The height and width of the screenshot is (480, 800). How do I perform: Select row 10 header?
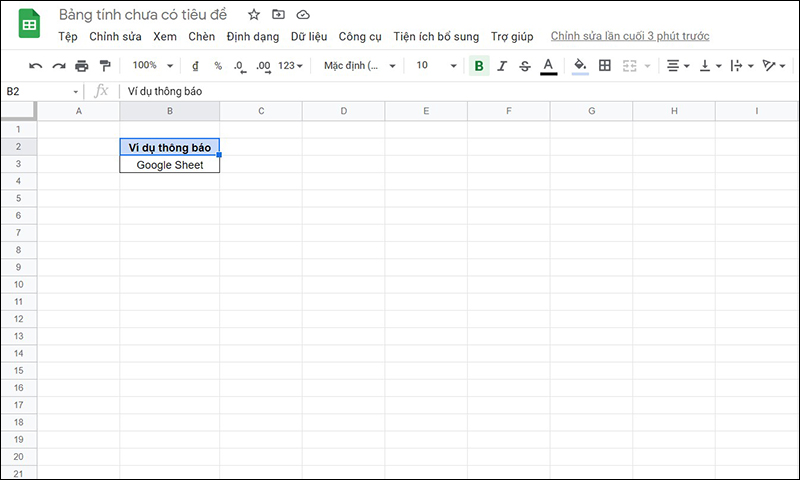(x=18, y=285)
